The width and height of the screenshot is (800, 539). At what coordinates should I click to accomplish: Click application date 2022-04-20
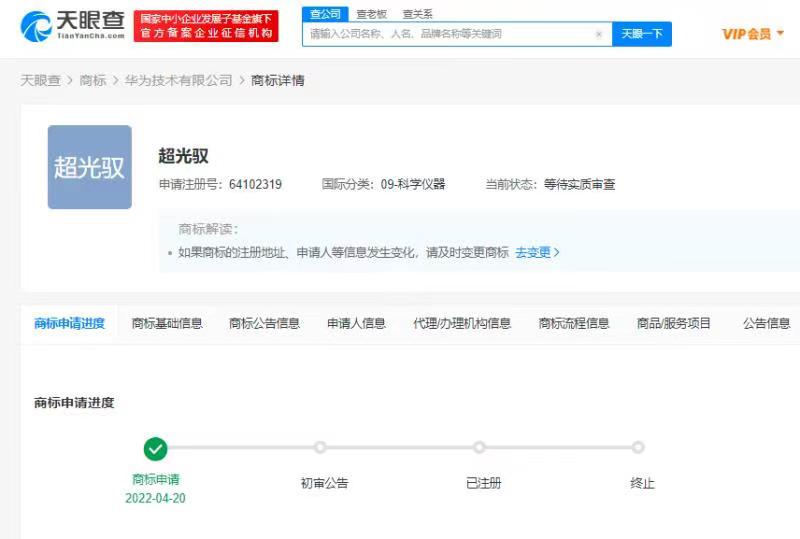point(156,498)
